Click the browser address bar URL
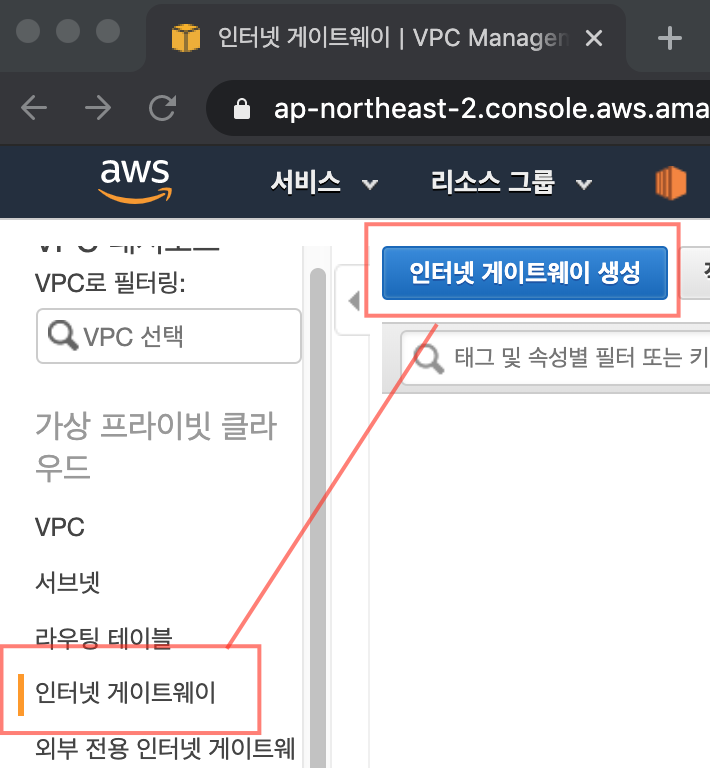The image size is (710, 768). coord(491,109)
